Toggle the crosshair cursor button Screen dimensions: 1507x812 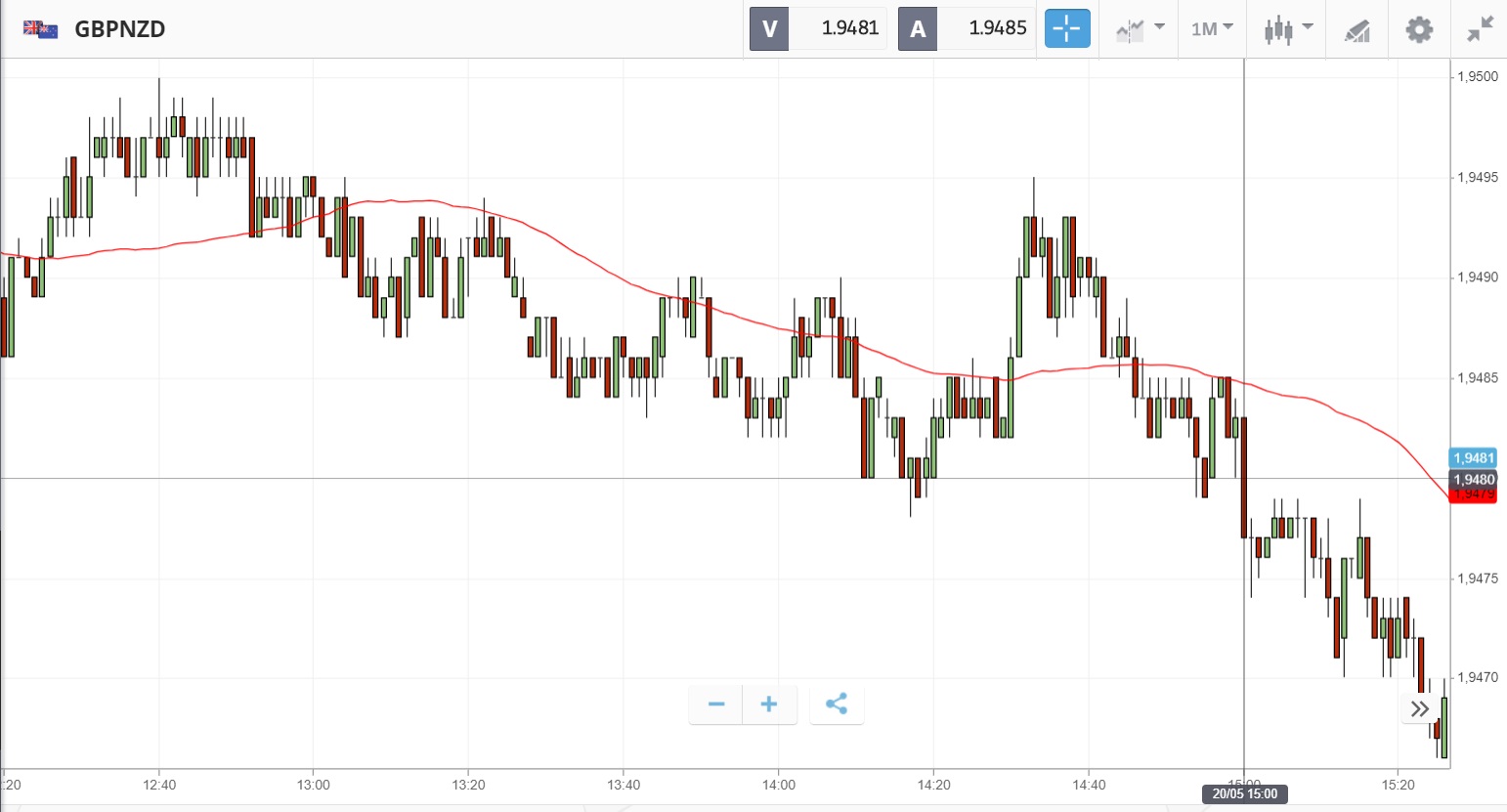[1067, 29]
